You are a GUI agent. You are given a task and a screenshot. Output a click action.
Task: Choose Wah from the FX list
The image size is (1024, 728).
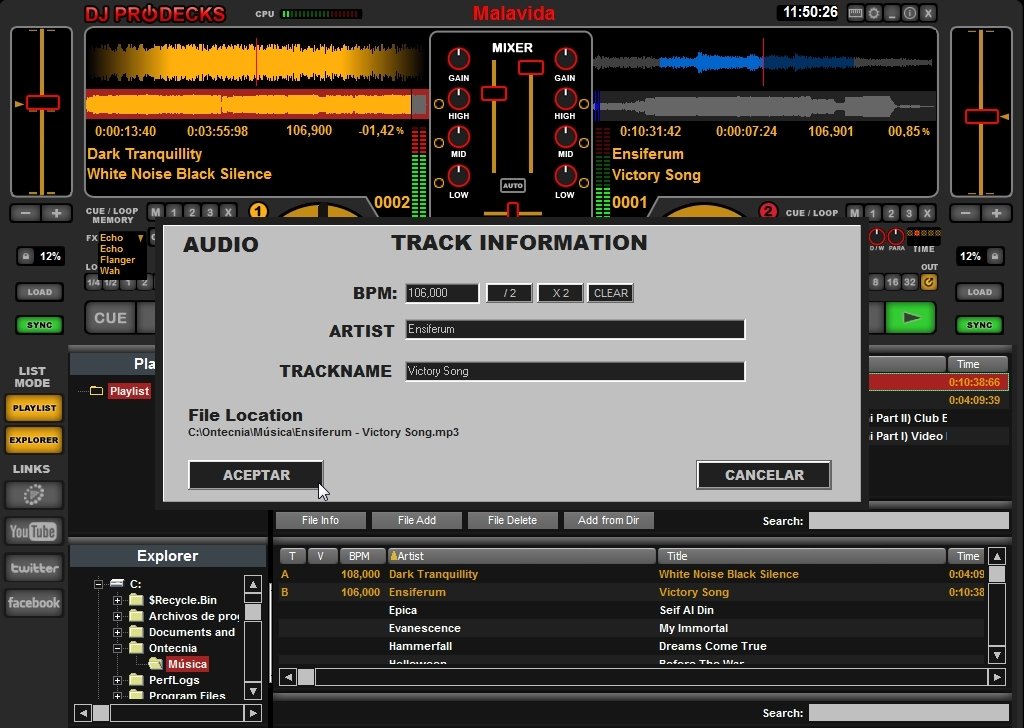click(x=110, y=270)
